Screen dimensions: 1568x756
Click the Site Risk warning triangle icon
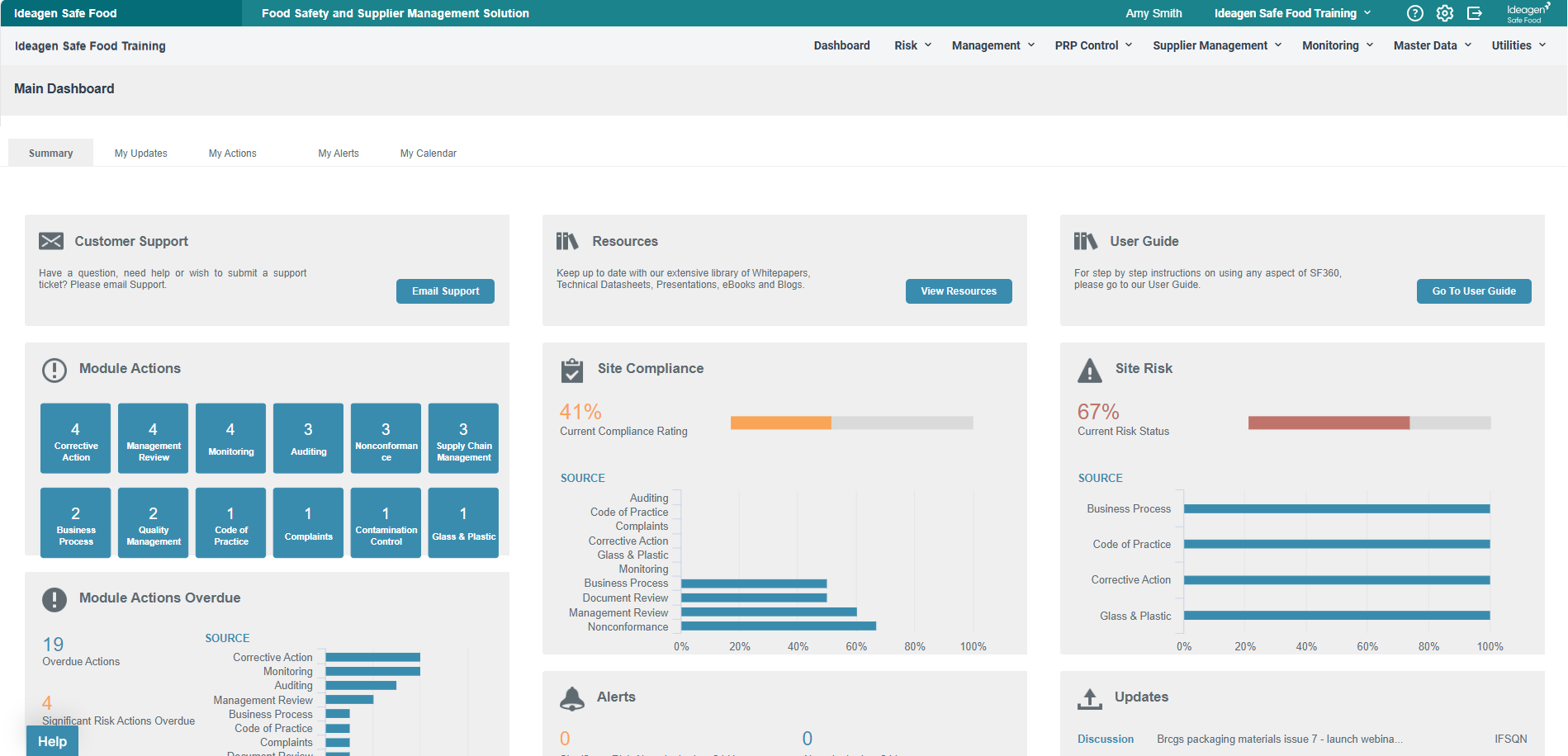tap(1089, 371)
